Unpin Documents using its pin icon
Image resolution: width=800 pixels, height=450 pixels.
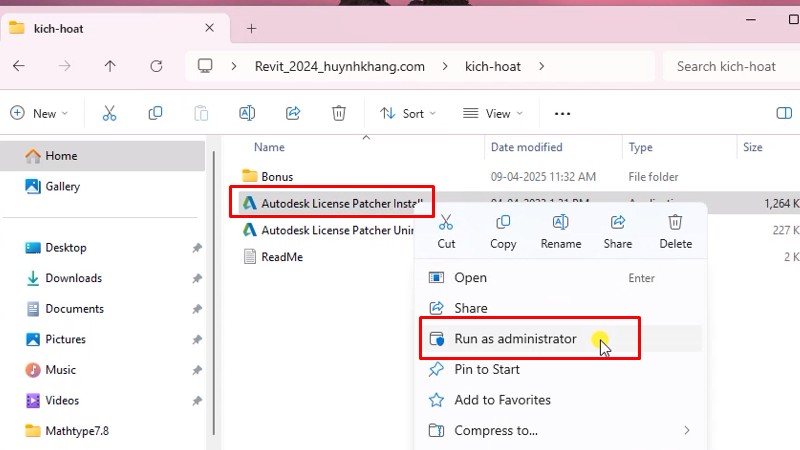click(197, 309)
